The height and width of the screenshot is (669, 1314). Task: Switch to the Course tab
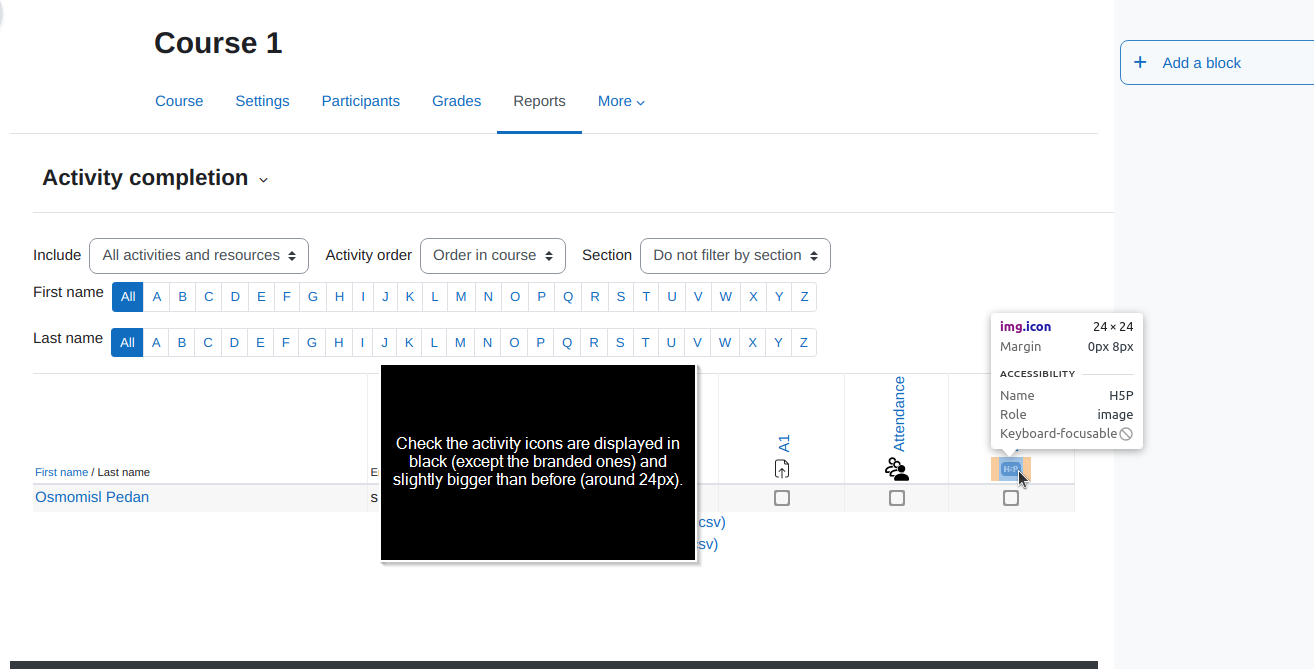coord(179,101)
